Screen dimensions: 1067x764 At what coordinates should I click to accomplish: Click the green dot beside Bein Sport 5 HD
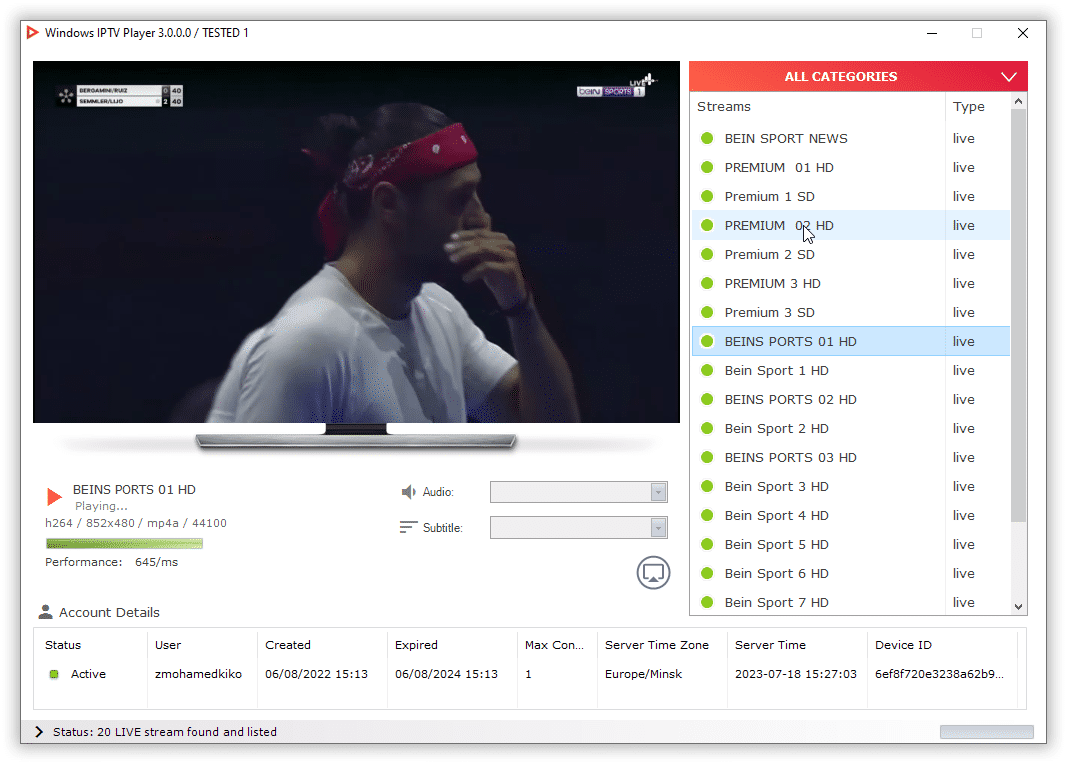click(x=707, y=544)
